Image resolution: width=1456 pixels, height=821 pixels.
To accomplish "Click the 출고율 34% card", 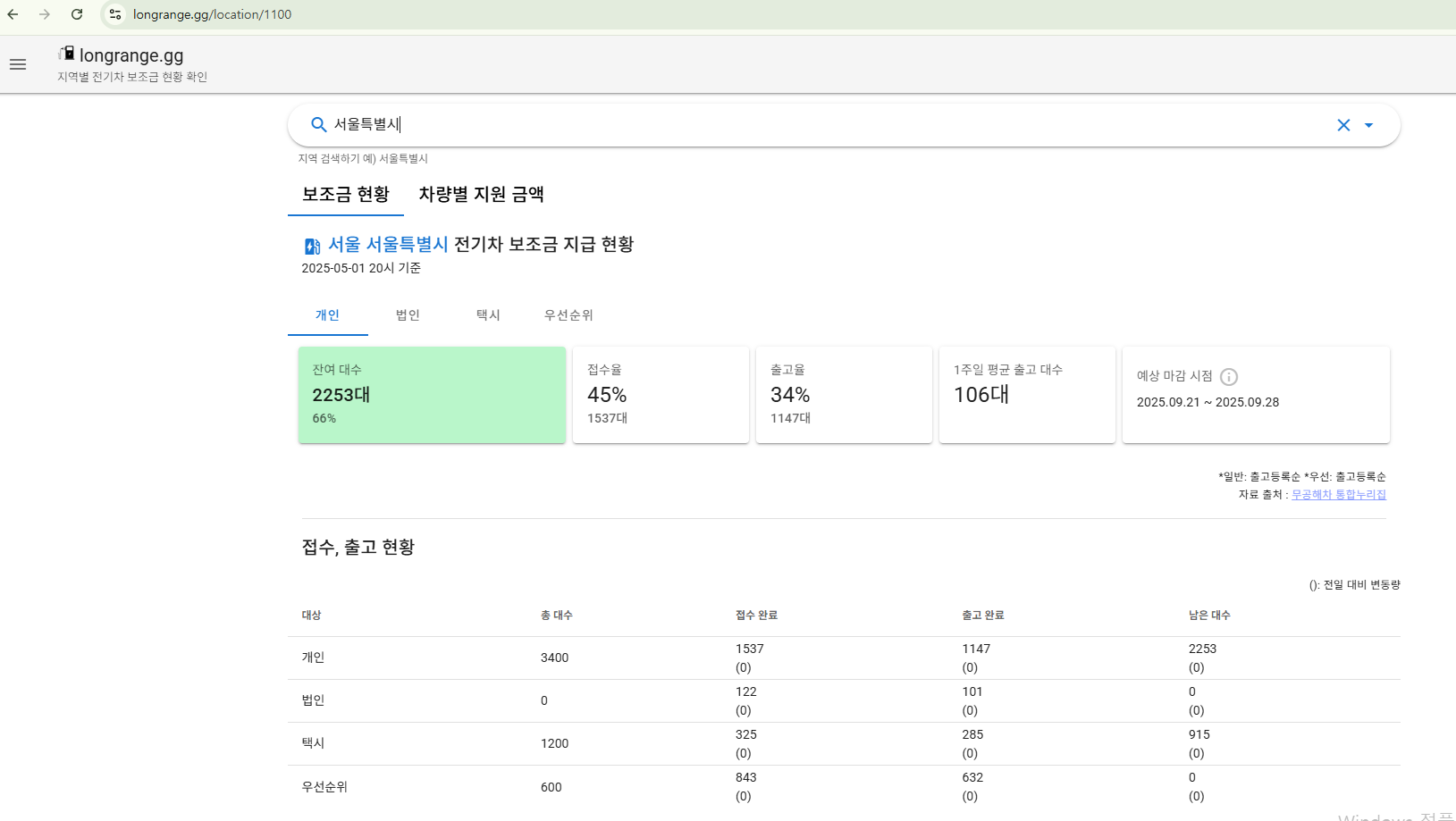I will 844,395.
